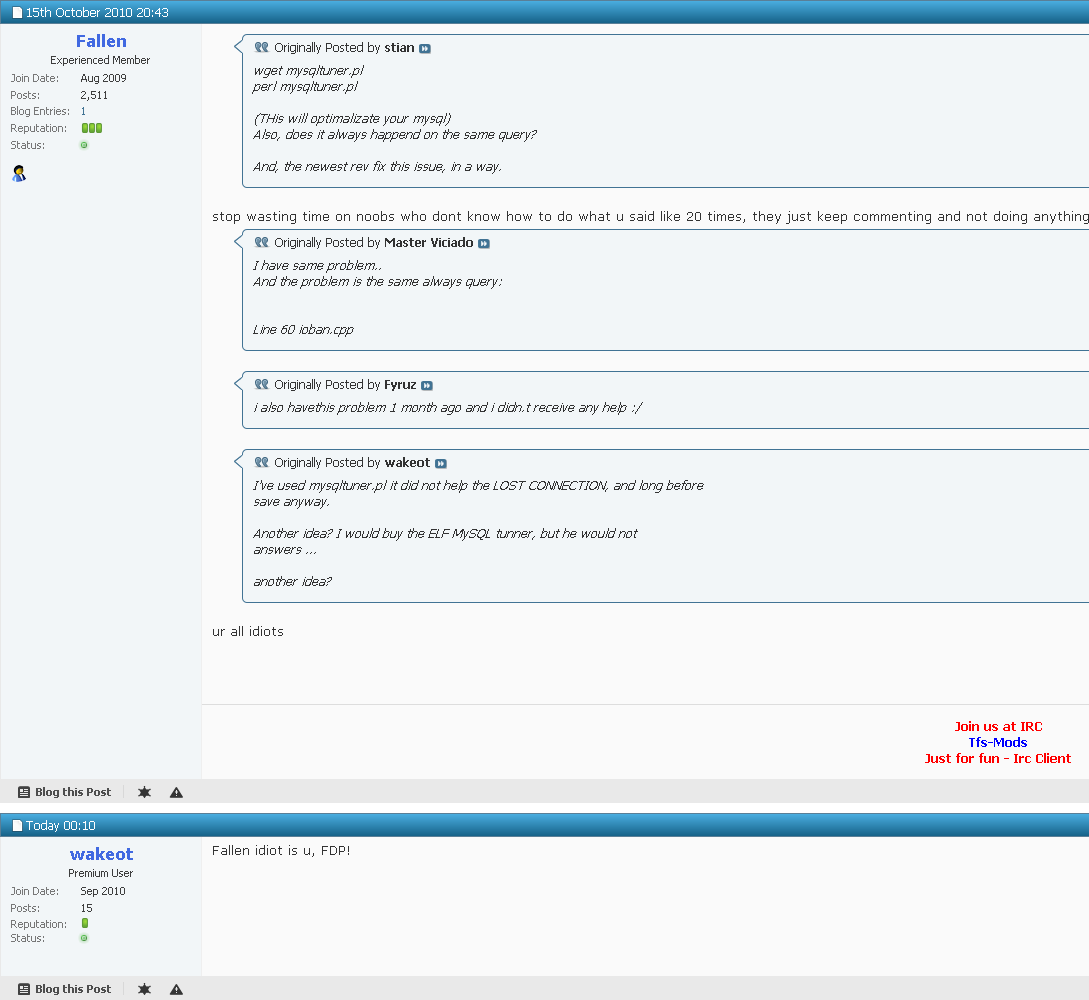Viewport: 1089px width, 1000px height.
Task: Open Fallen's blog entries count link
Action: tap(83, 111)
